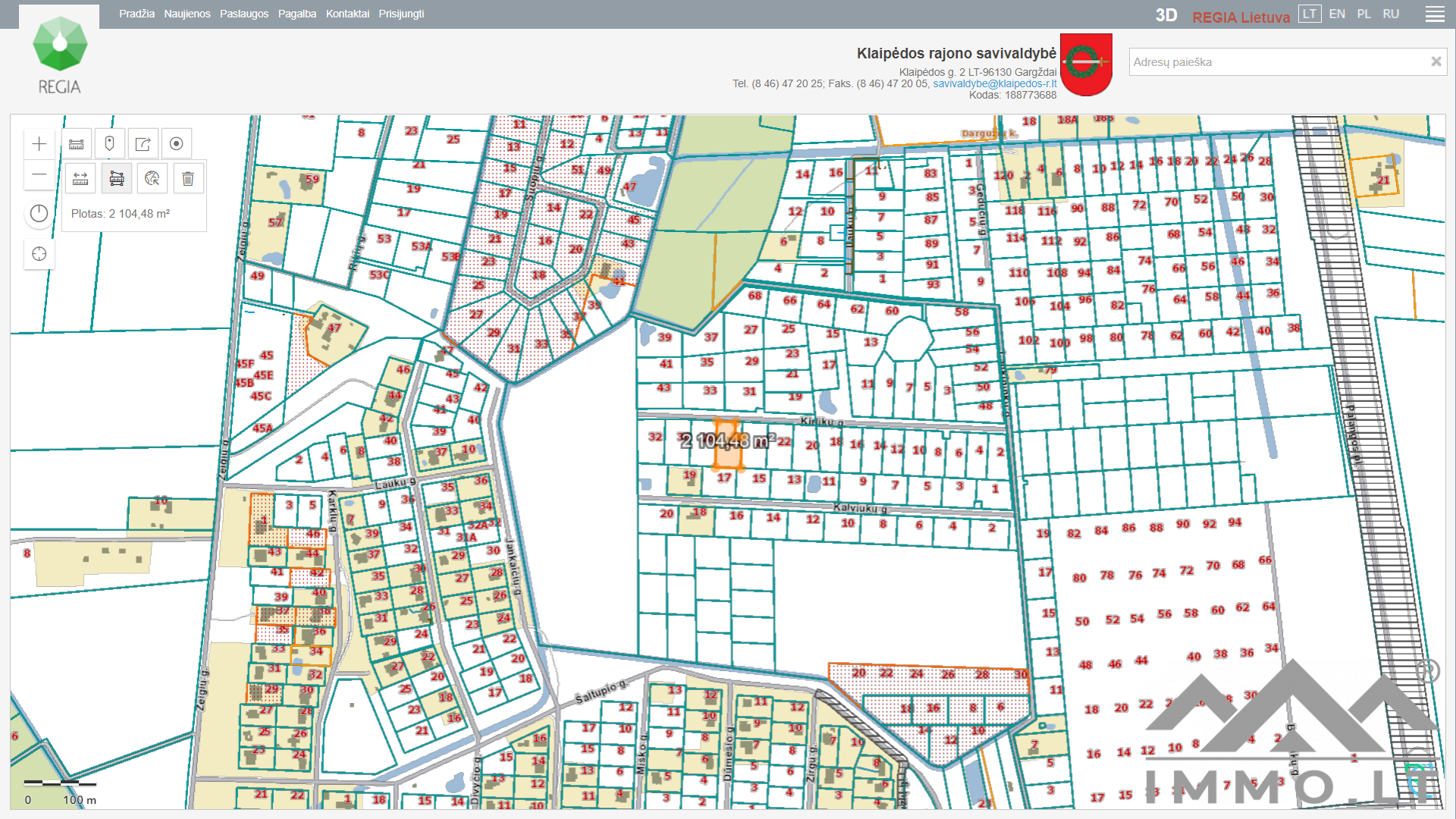Zoom in the map with plus button
This screenshot has height=819, width=1456.
39,144
